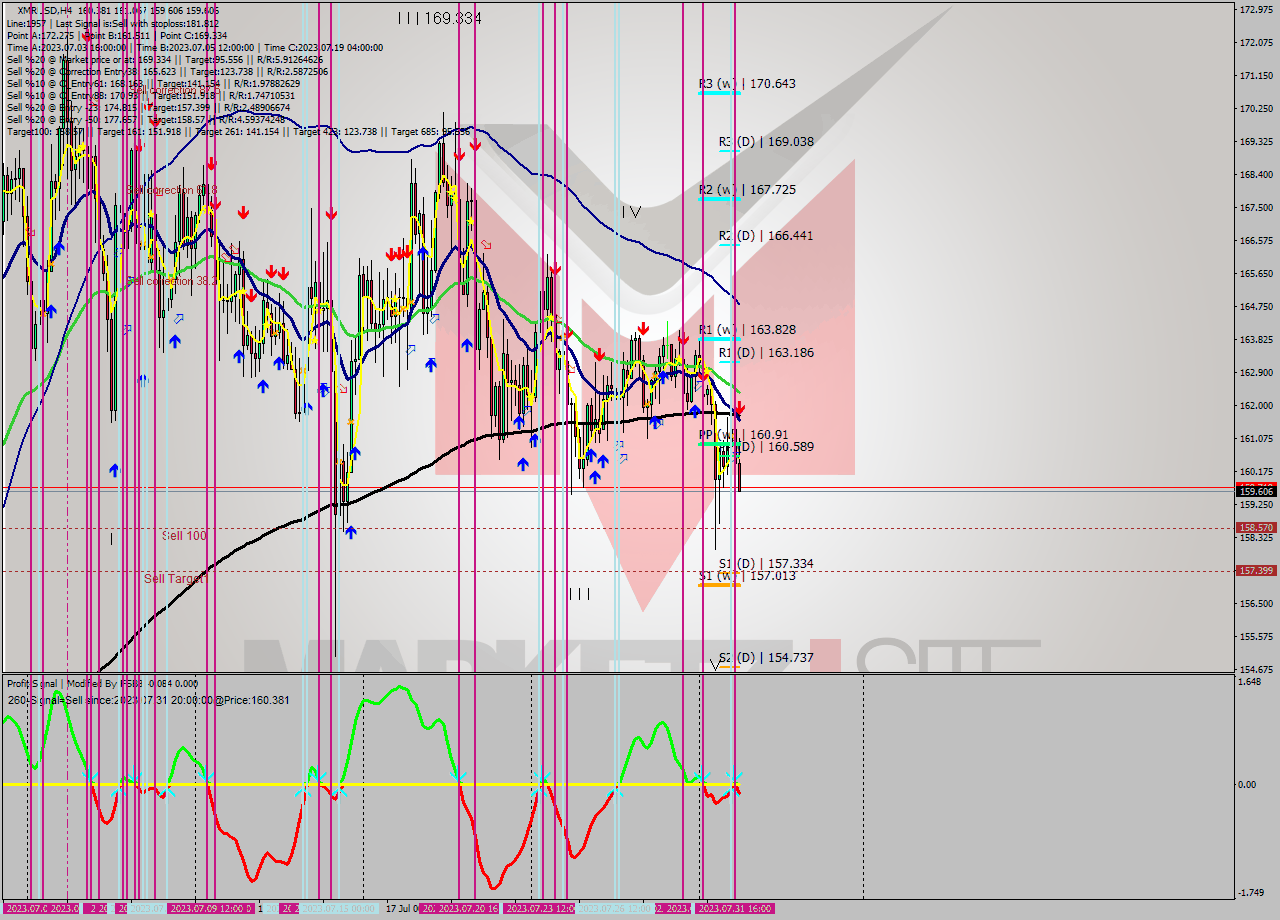Screen dimensions: 1280x920
Task: Select the 2023.07.31 16:00 time marker
Action: click(x=734, y=908)
